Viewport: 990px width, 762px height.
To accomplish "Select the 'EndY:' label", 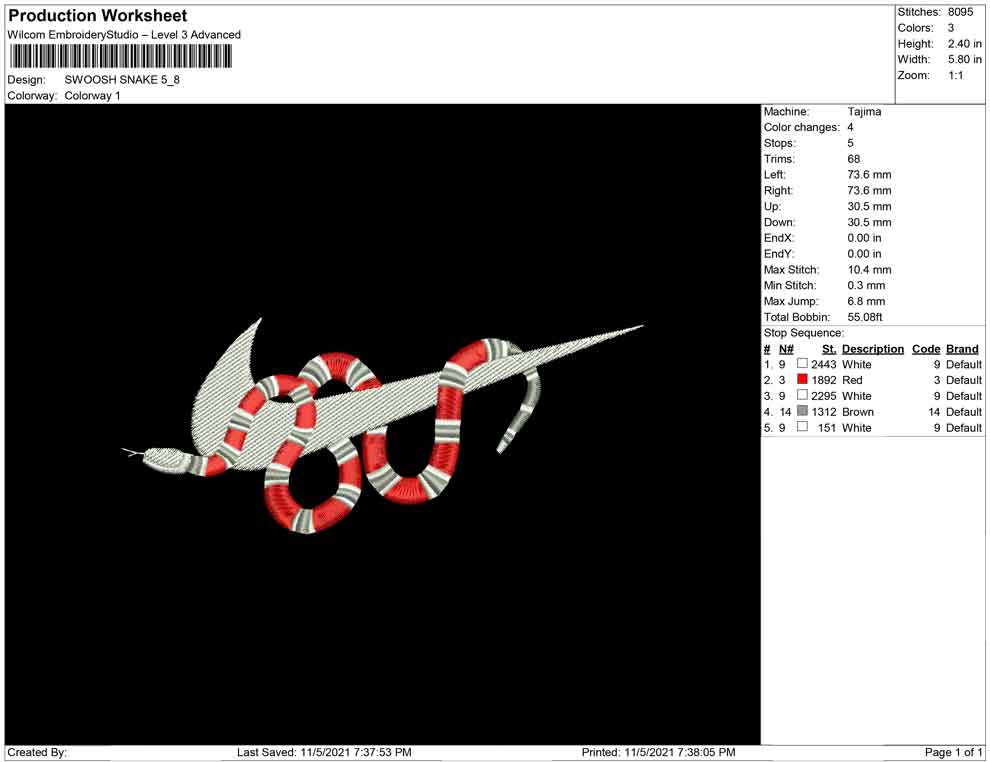I will [x=778, y=254].
